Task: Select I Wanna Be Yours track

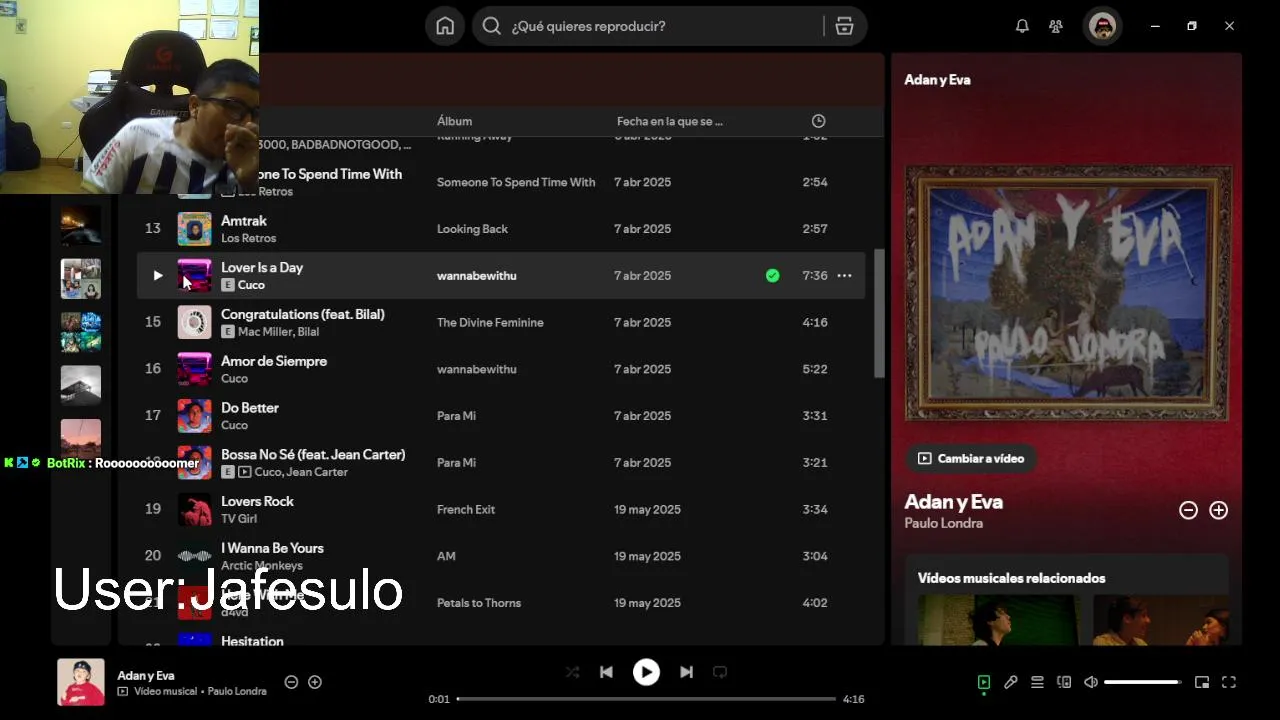Action: point(272,548)
